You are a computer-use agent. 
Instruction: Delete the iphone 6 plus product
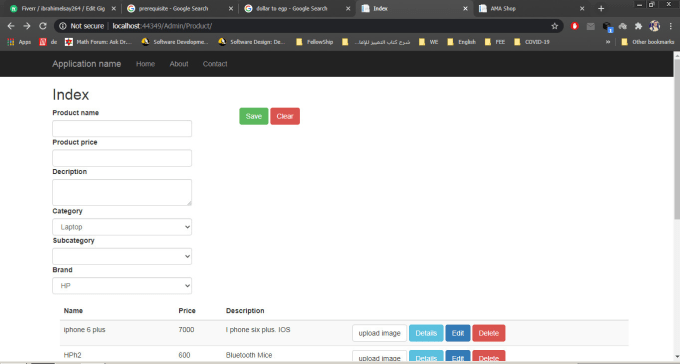489,333
